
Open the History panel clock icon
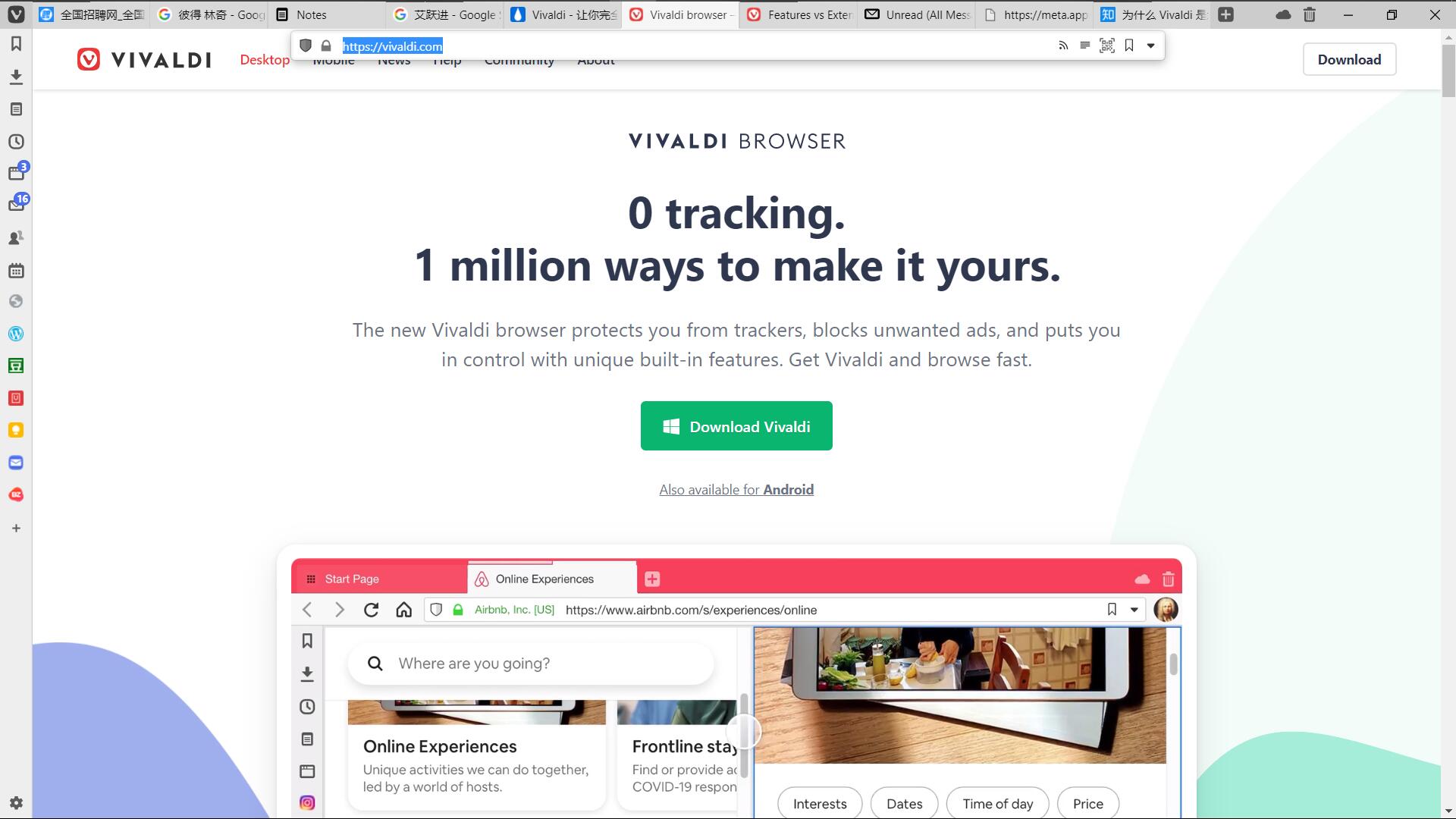coord(16,142)
